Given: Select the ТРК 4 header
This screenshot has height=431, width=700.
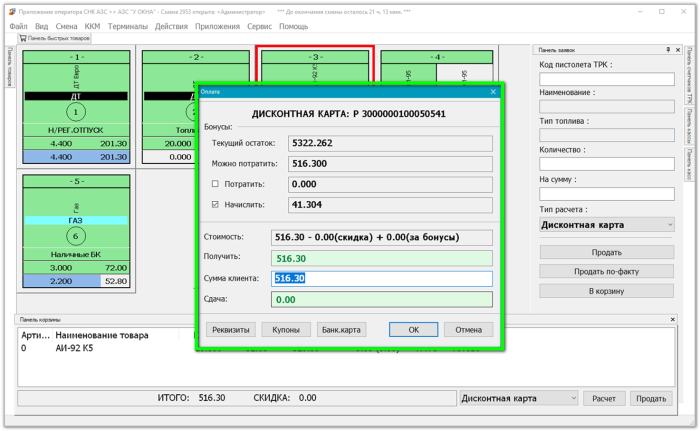Looking at the screenshot, I should pos(437,57).
